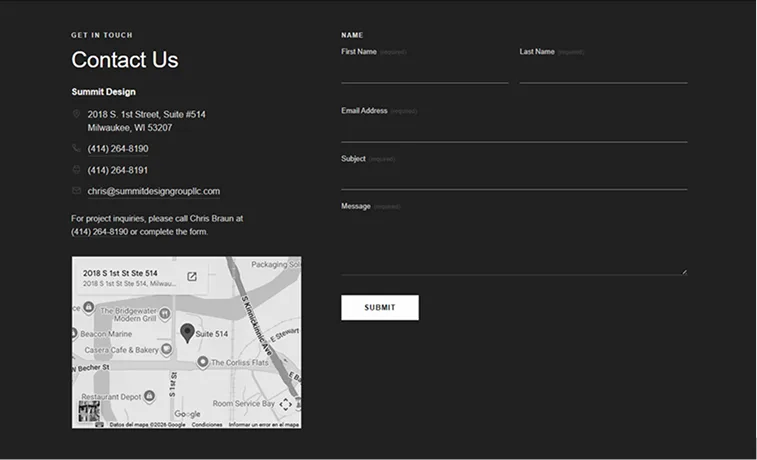Select the Casera Cafe & Bakery marker
Viewport: 757px width, 460px height.
166,349
